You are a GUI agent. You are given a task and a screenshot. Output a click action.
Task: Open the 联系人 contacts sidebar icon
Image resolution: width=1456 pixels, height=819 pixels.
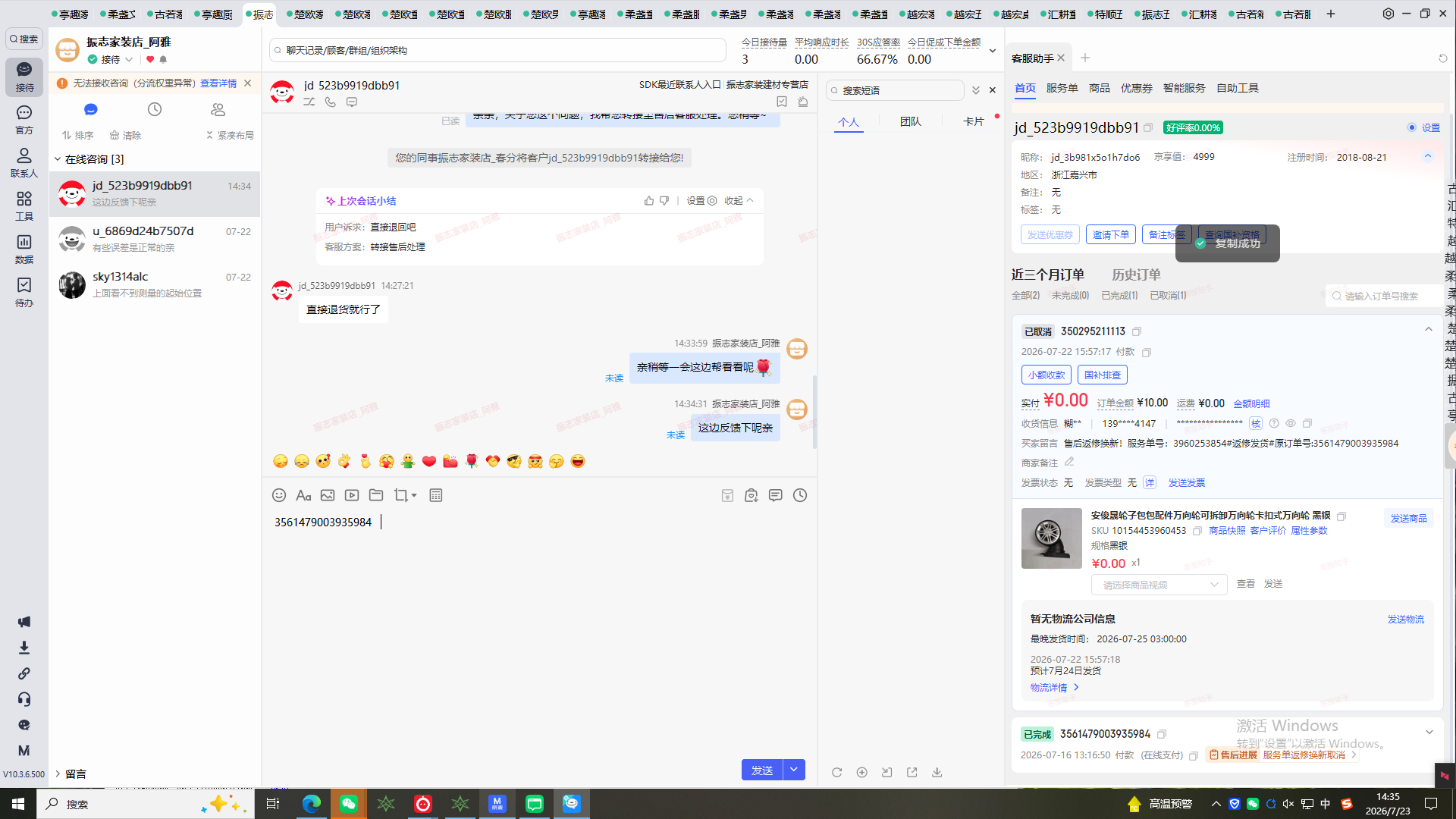coord(24,163)
